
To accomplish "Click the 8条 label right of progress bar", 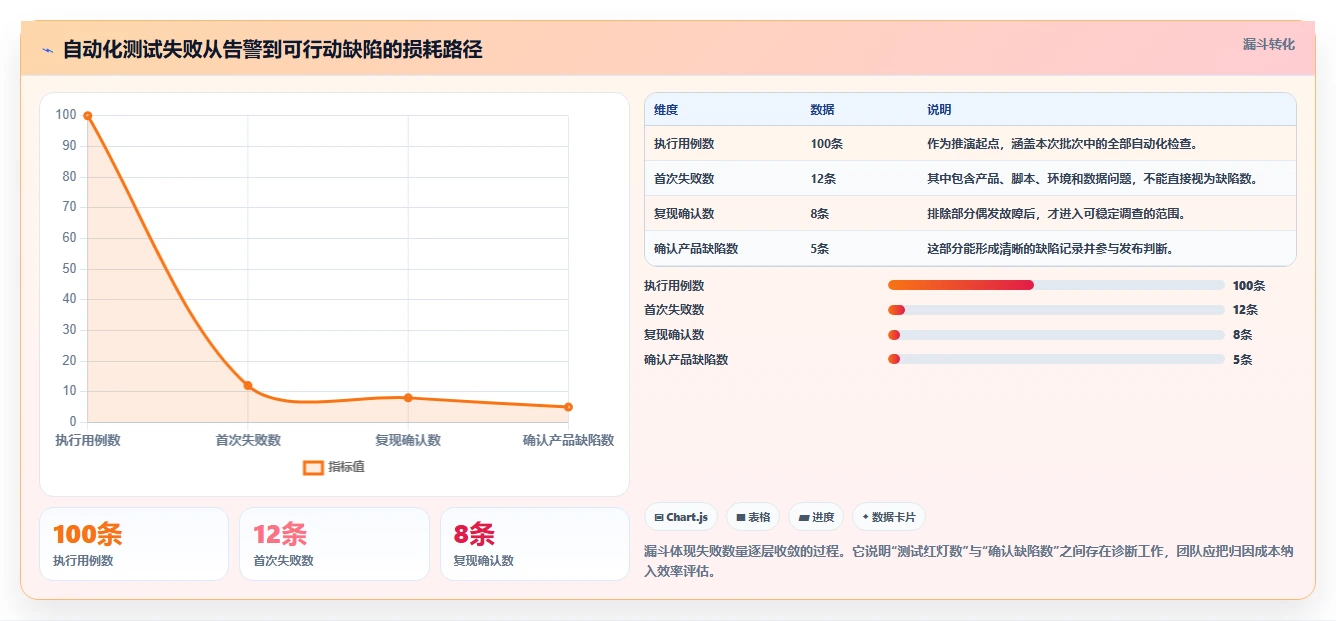I will [x=1243, y=335].
